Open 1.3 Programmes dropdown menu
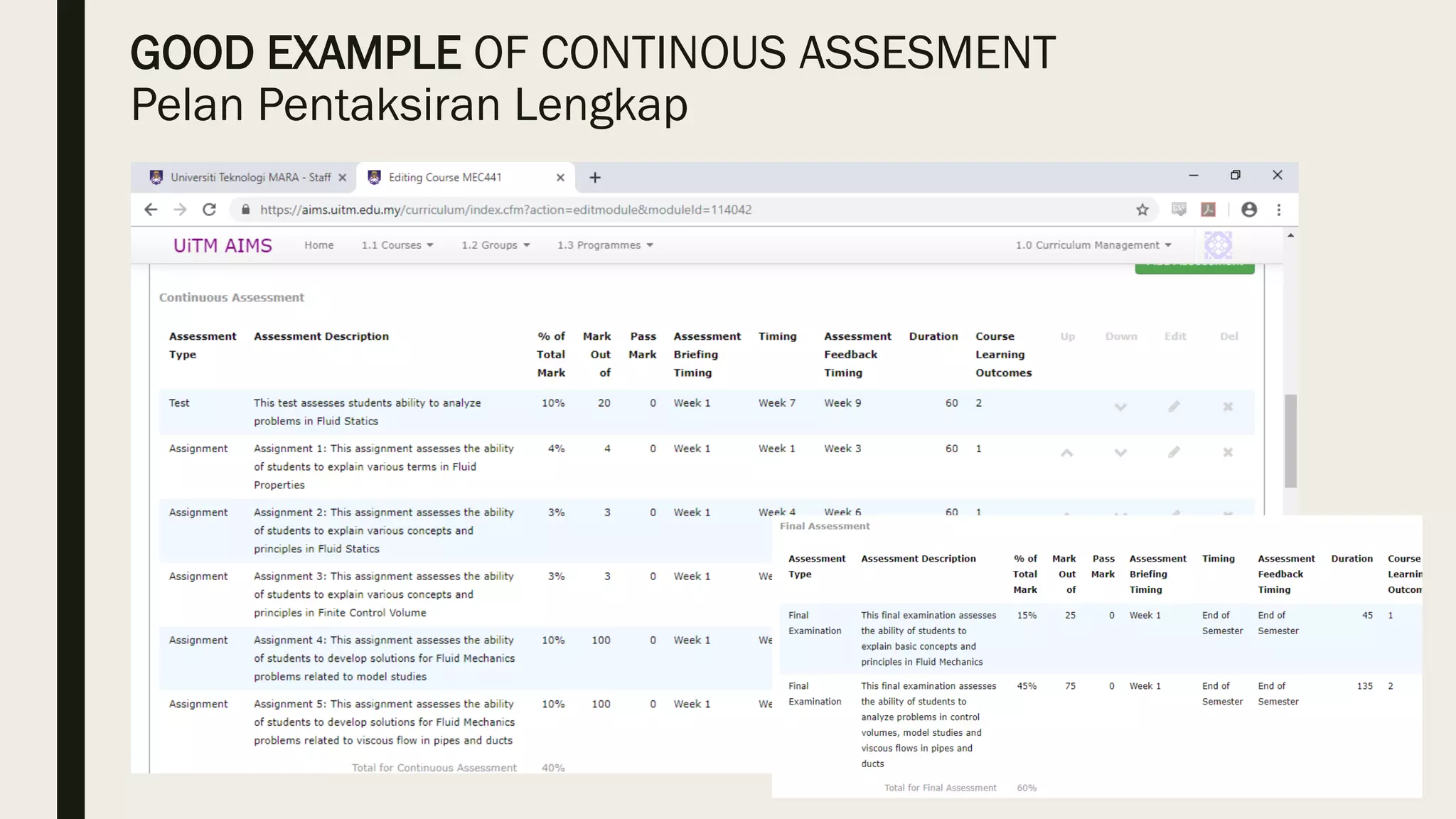The image size is (1456, 819). [605, 245]
